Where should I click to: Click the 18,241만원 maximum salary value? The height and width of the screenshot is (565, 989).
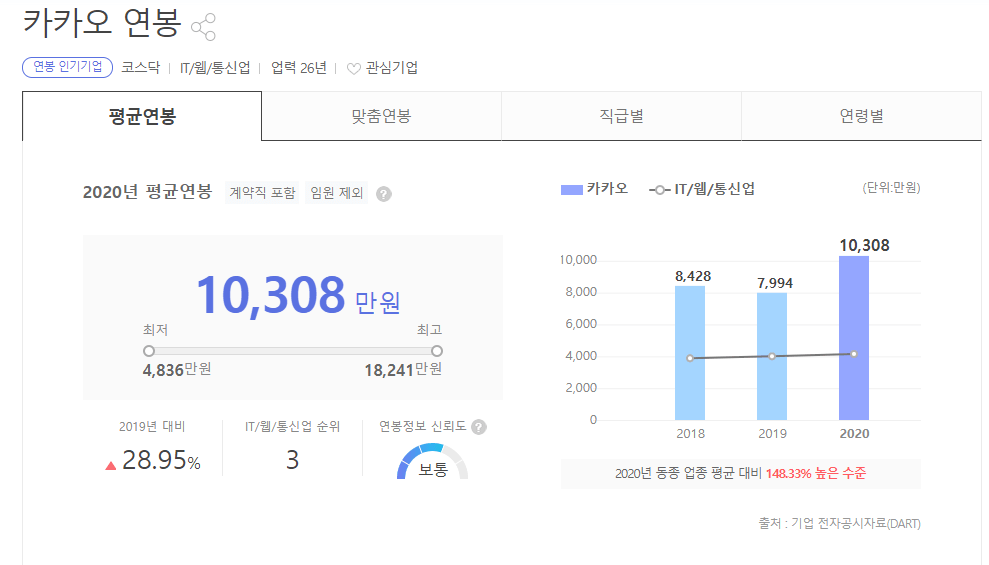click(x=403, y=370)
